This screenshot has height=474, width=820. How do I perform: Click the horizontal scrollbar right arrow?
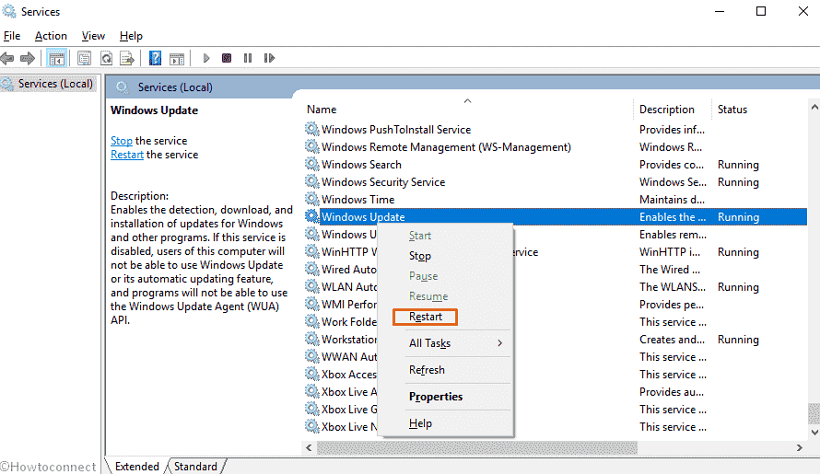pos(799,448)
